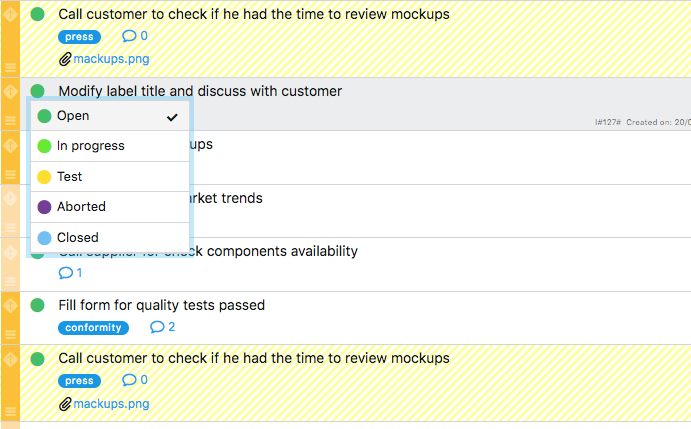The height and width of the screenshot is (429, 691).
Task: Click priority icon of "Modify label title" task
Action: pos(10,91)
